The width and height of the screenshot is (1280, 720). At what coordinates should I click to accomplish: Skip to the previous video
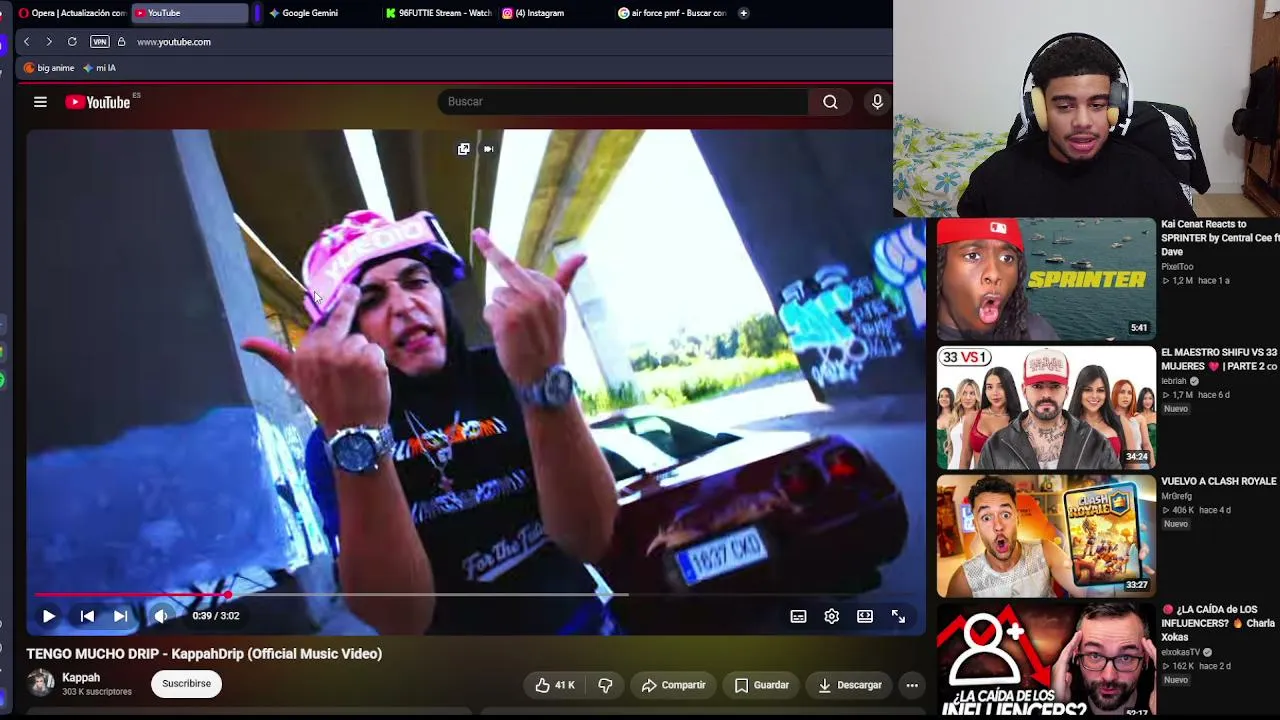point(87,616)
